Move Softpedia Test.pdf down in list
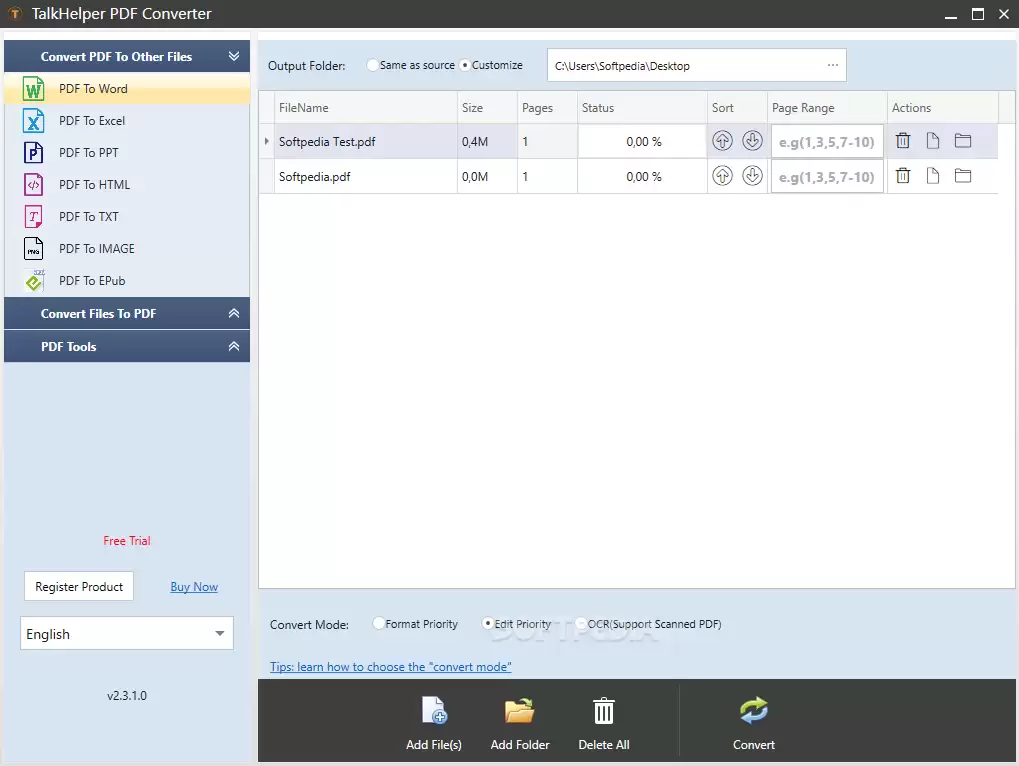1019x766 pixels. (x=752, y=141)
